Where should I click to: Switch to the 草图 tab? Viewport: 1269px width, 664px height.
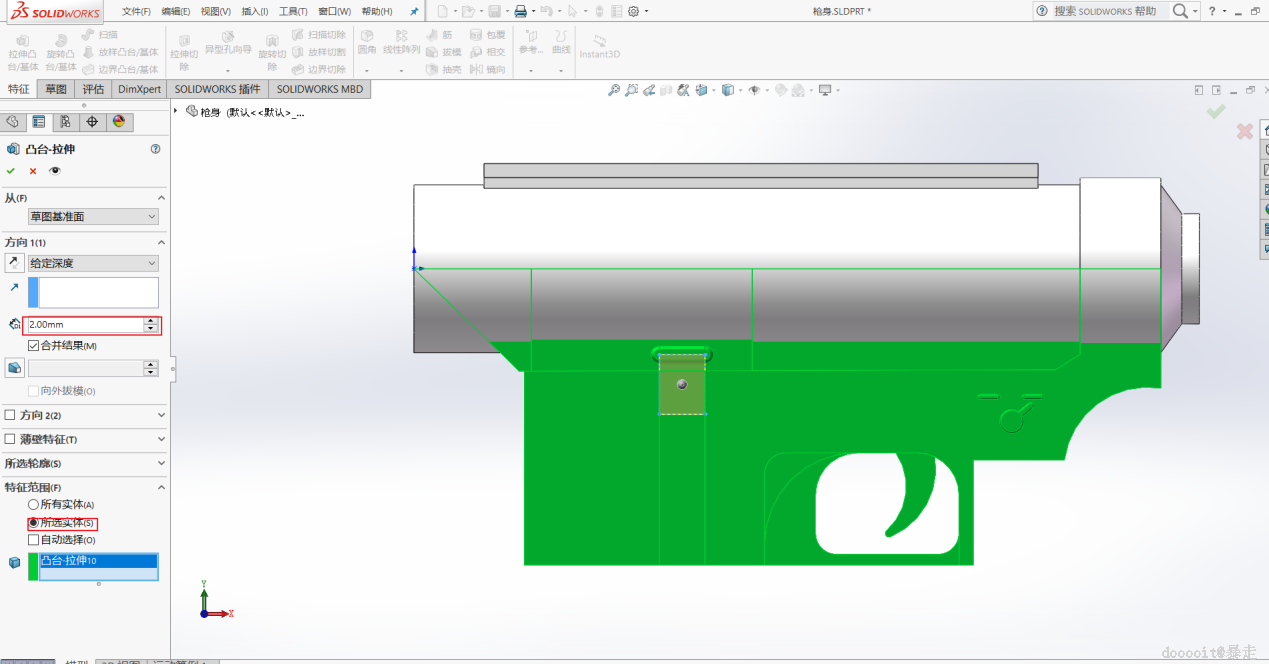tap(56, 89)
